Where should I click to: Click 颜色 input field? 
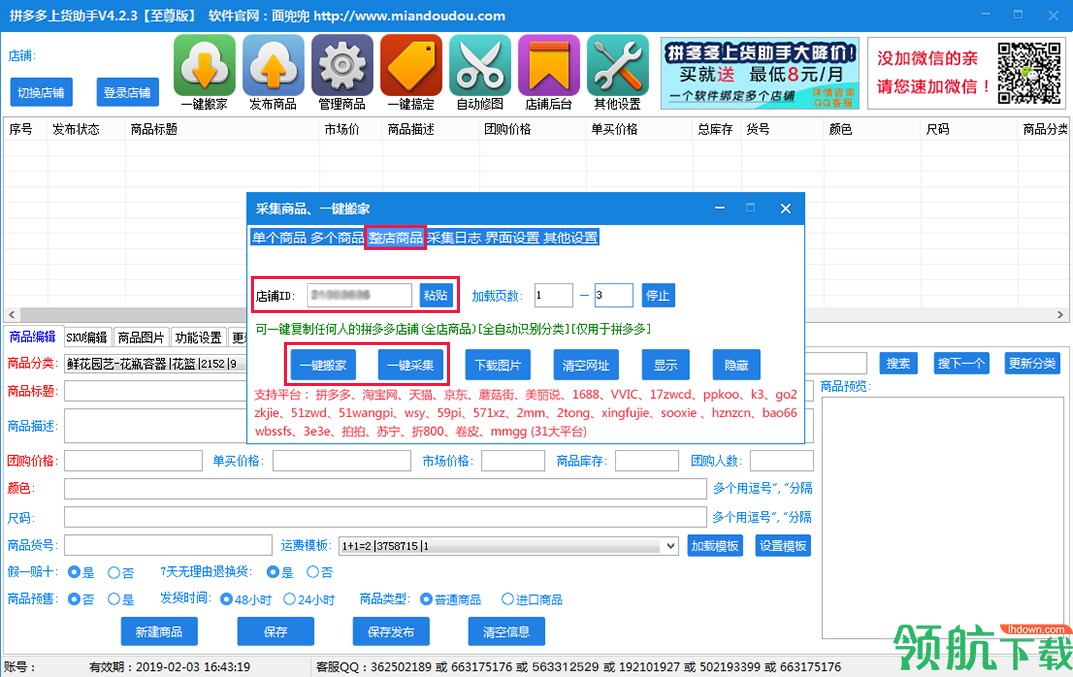tap(385, 489)
